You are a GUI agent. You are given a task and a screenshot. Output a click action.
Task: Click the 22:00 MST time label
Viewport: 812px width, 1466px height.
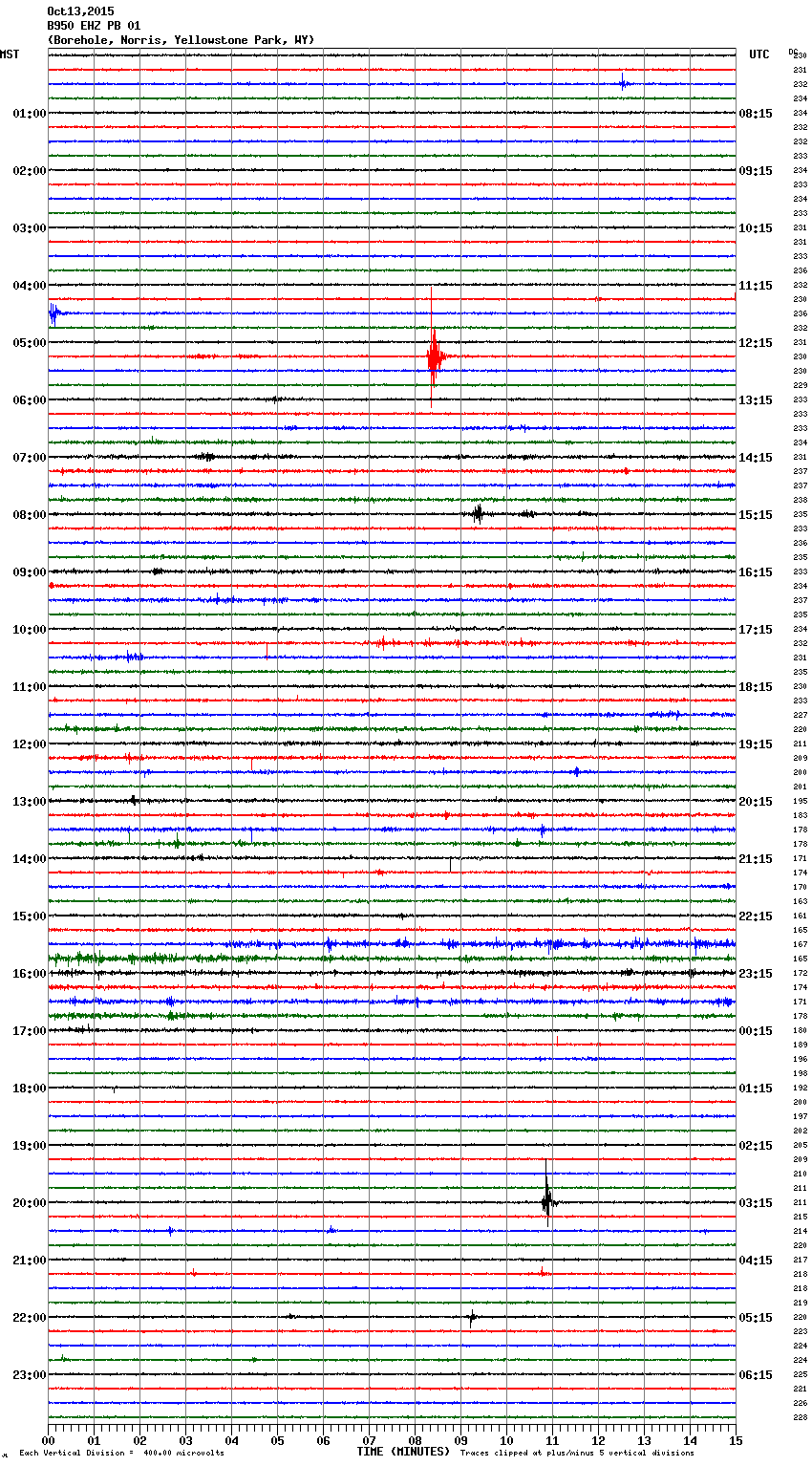pos(29,1318)
